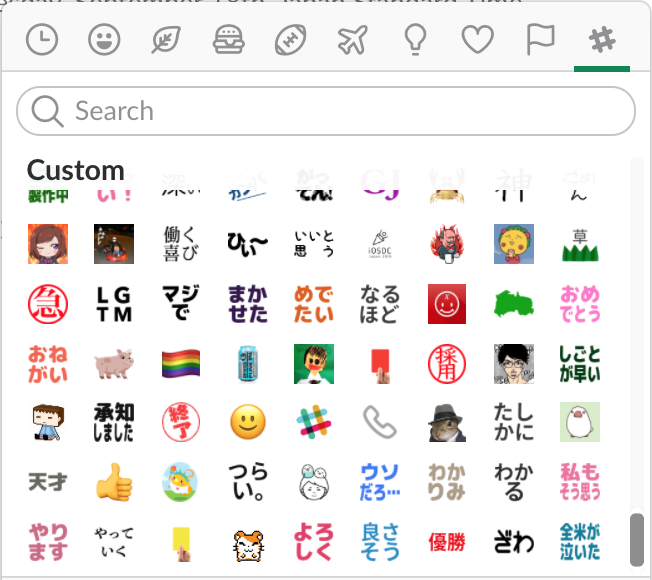The height and width of the screenshot is (580, 652).
Task: Choose the bald man with flames emoji
Action: (447, 244)
